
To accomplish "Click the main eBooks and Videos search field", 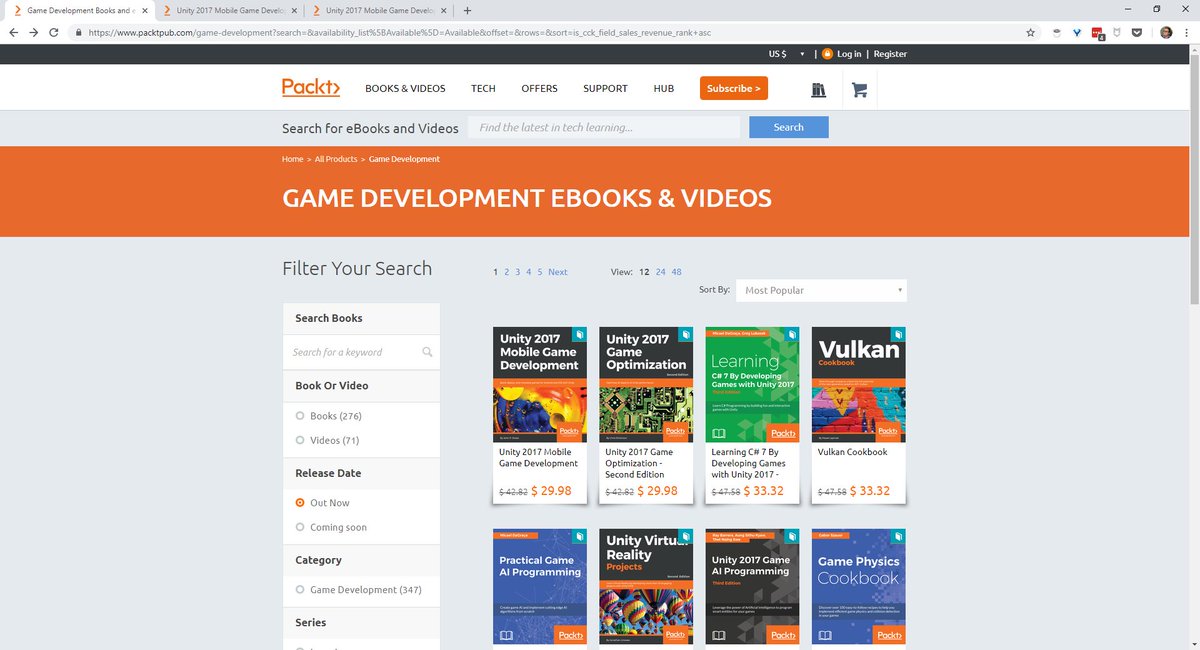I will pyautogui.click(x=604, y=127).
